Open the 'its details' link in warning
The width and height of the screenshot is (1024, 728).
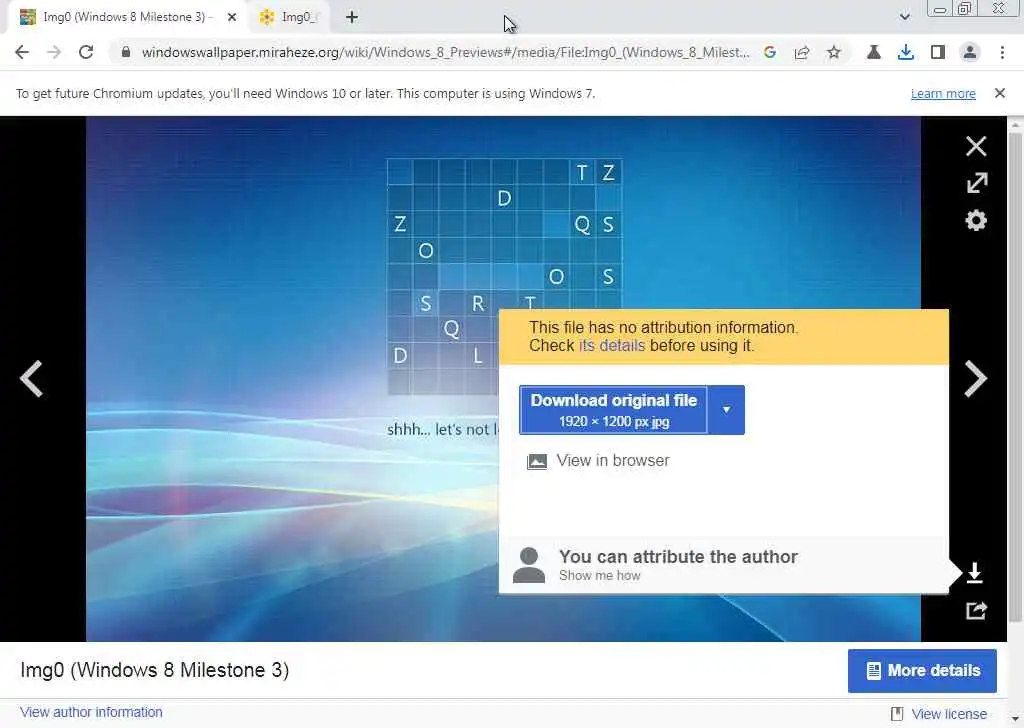coord(611,345)
